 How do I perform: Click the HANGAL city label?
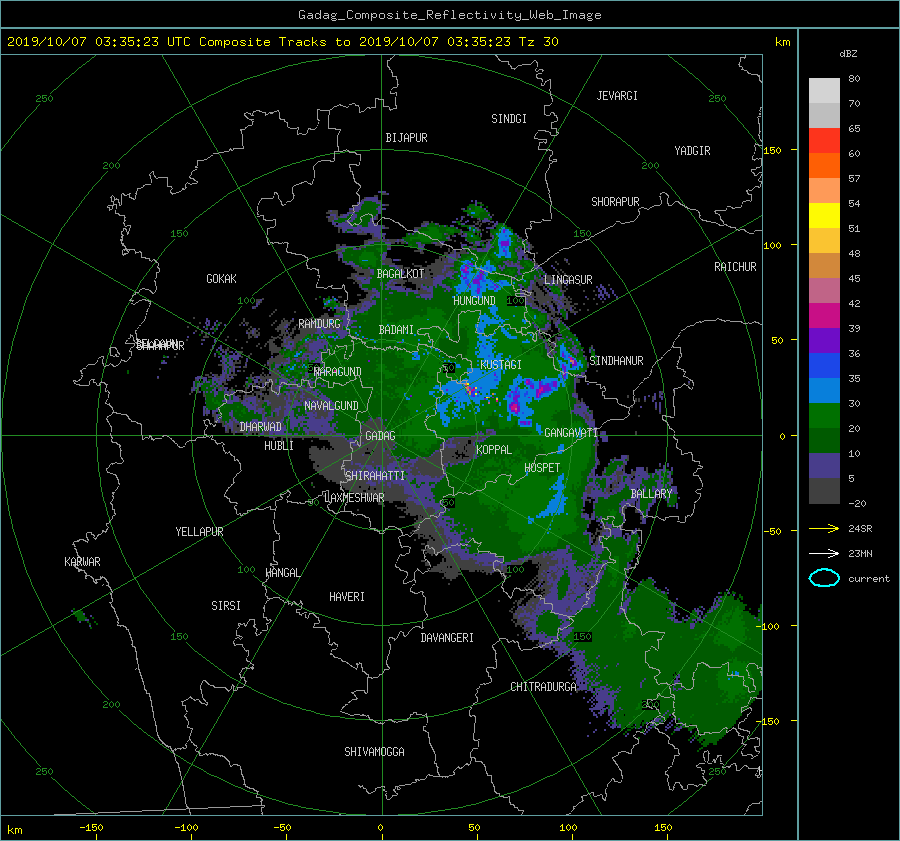coord(282,573)
